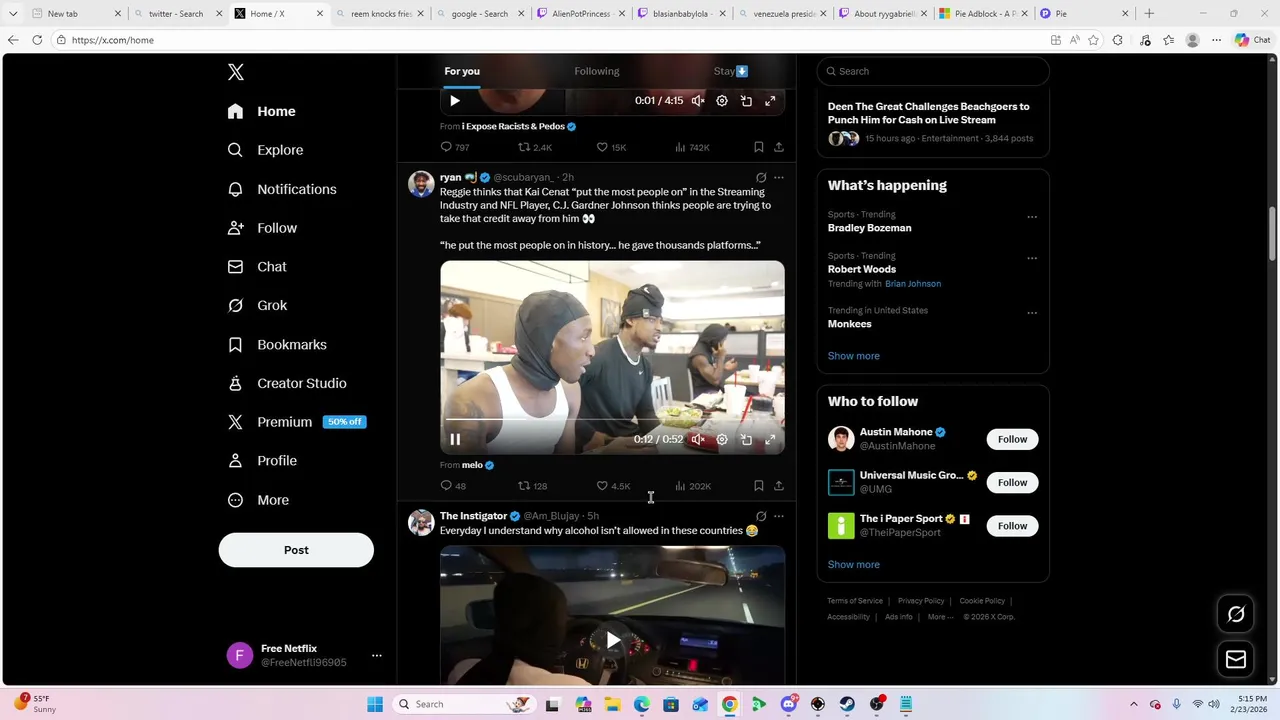Open Home in the sidebar
1280x720 pixels.
(x=262, y=111)
